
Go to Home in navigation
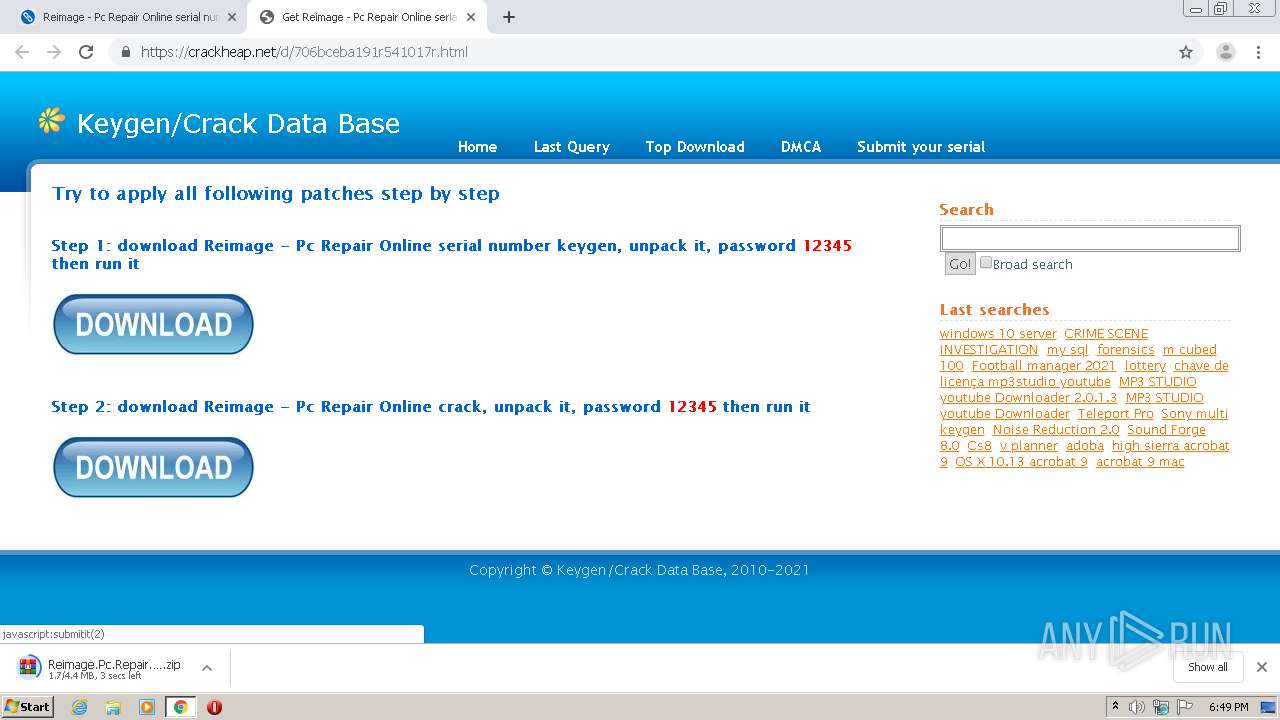tap(477, 146)
